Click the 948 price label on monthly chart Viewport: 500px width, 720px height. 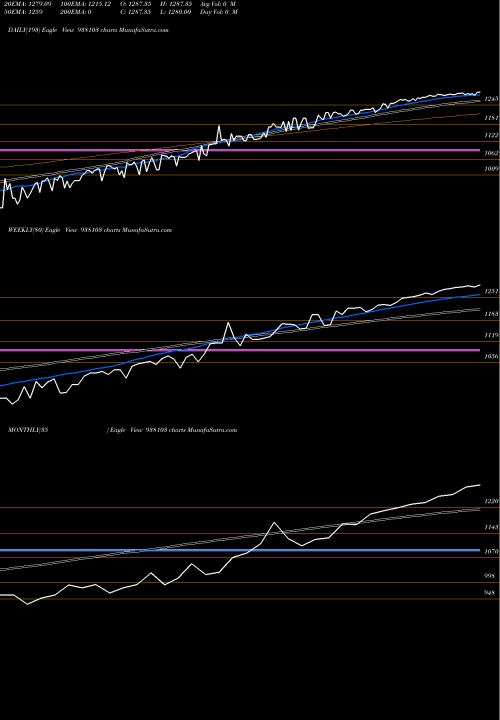tap(489, 593)
